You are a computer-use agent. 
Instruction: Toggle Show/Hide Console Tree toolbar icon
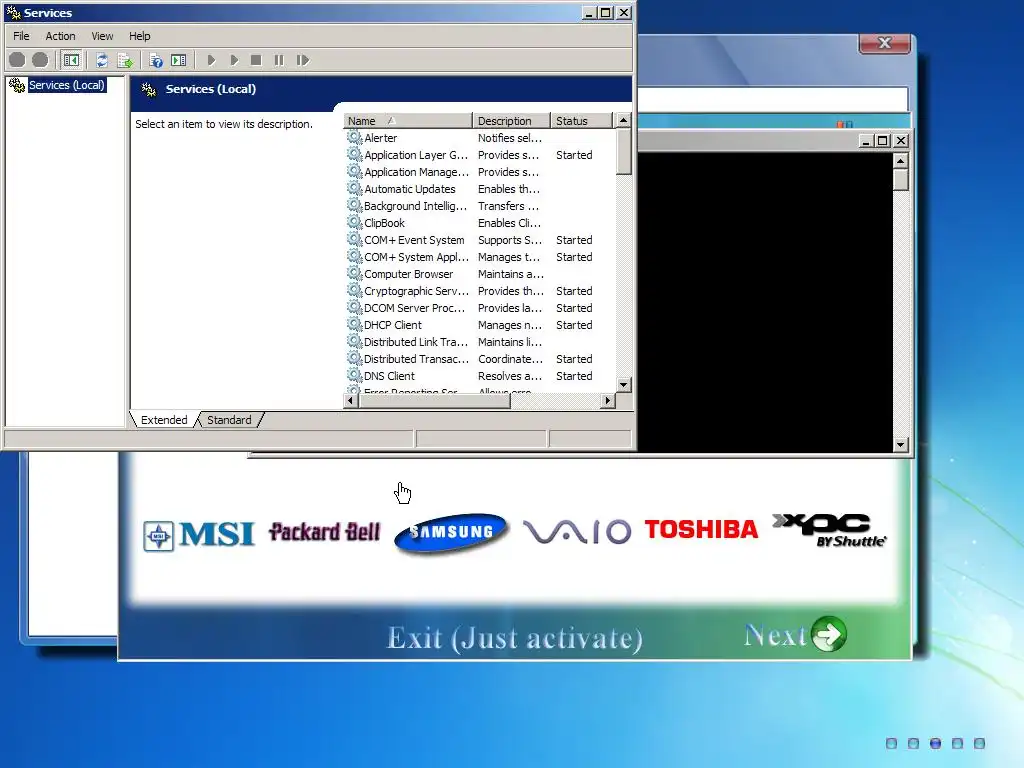point(71,60)
